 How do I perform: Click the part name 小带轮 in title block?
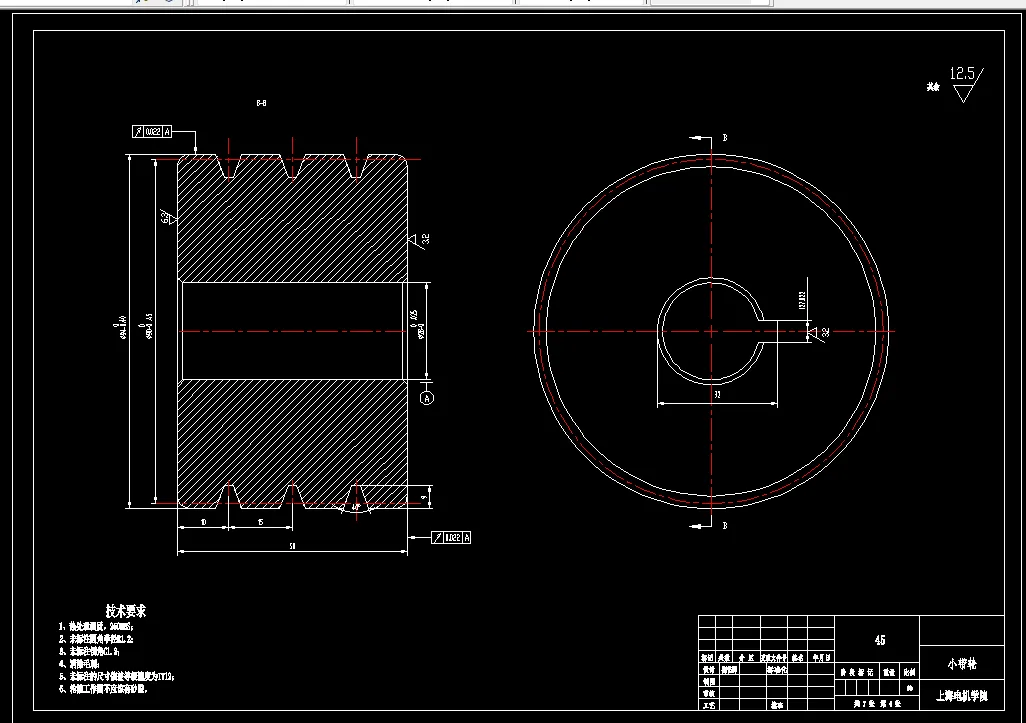[x=962, y=664]
